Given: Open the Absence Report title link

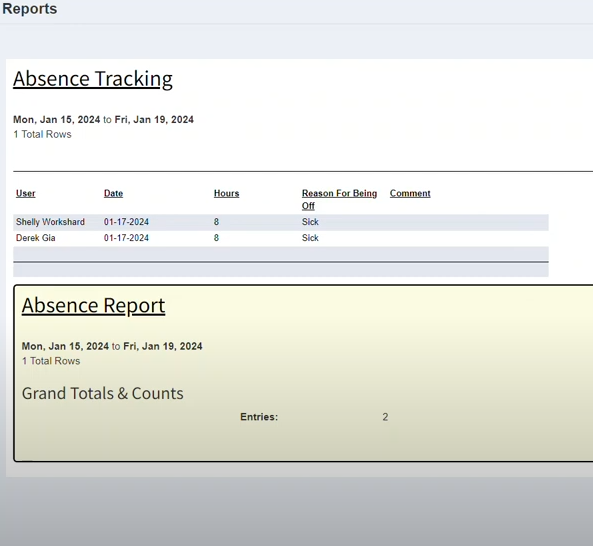Looking at the screenshot, I should click(93, 306).
